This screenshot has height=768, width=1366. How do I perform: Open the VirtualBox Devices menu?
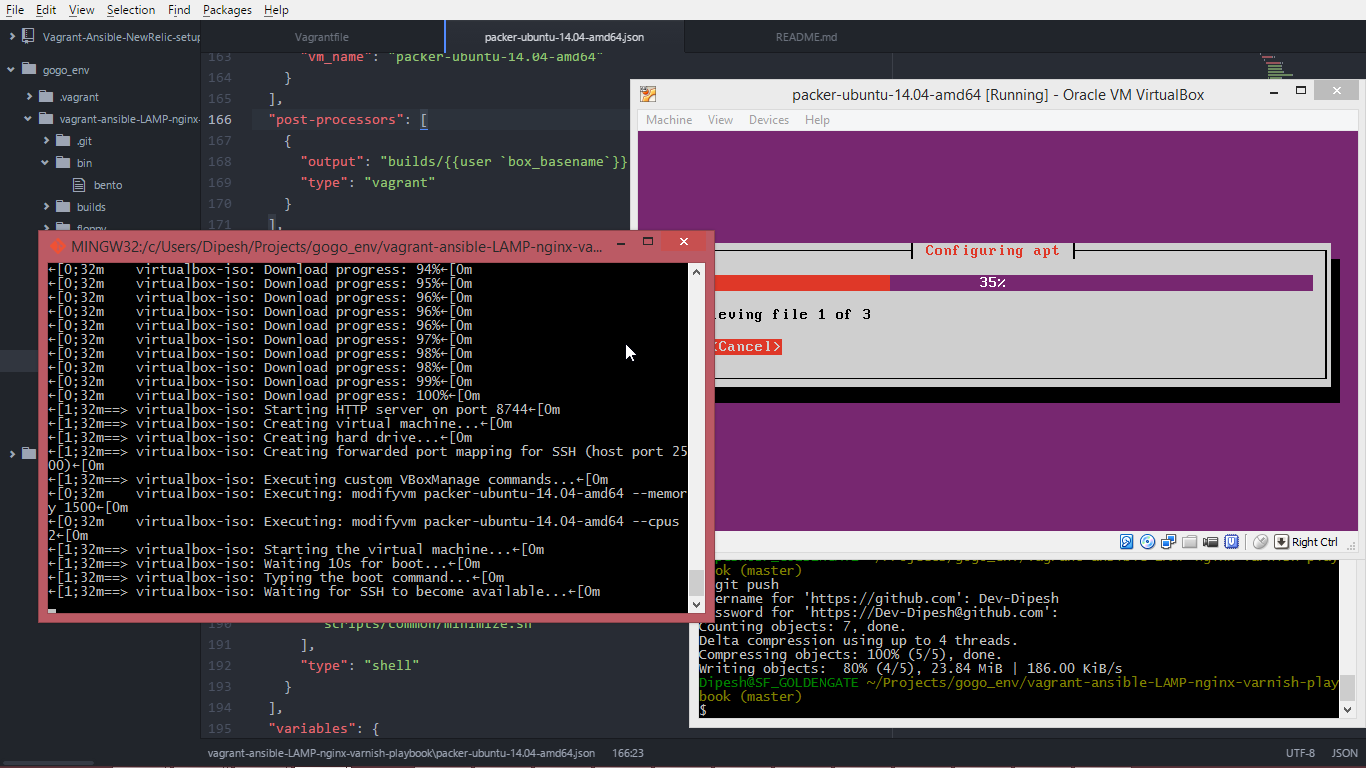click(x=769, y=120)
